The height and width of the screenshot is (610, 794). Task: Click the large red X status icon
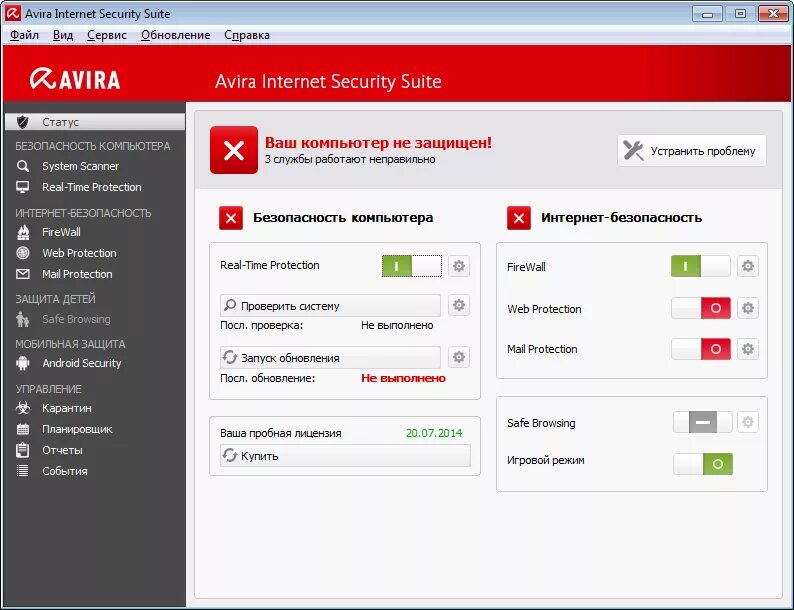click(234, 150)
